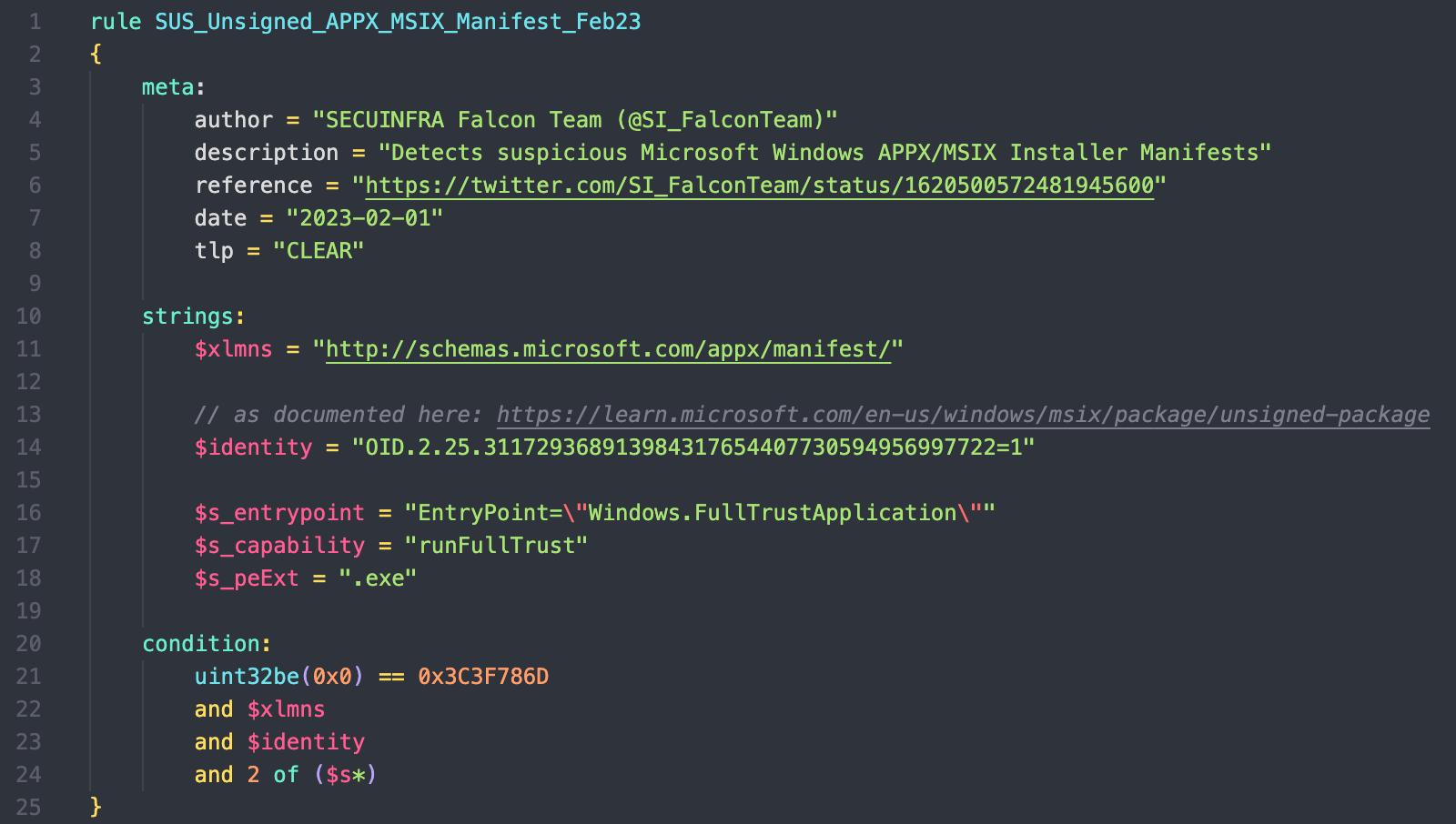This screenshot has width=1456, height=824.
Task: Click line number 13 in the gutter
Action: coord(29,415)
